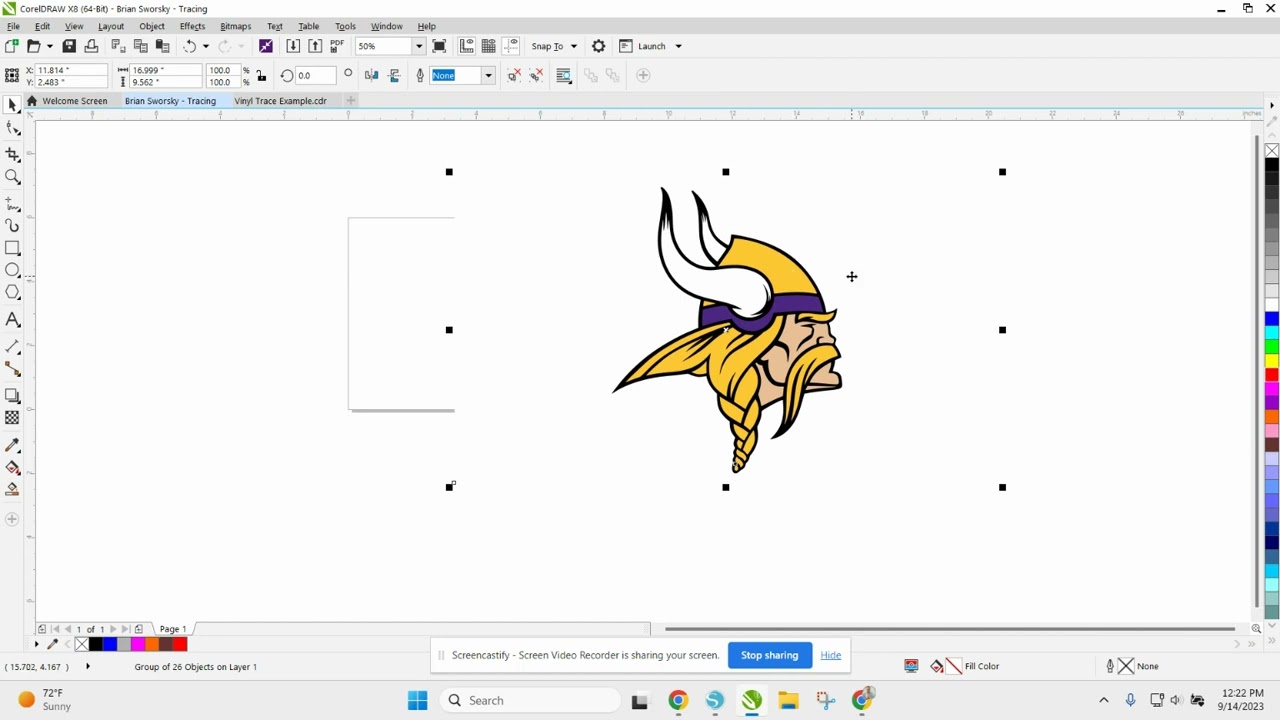Screen dimensions: 1280x720
Task: Click Stop sharing button
Action: tap(769, 655)
